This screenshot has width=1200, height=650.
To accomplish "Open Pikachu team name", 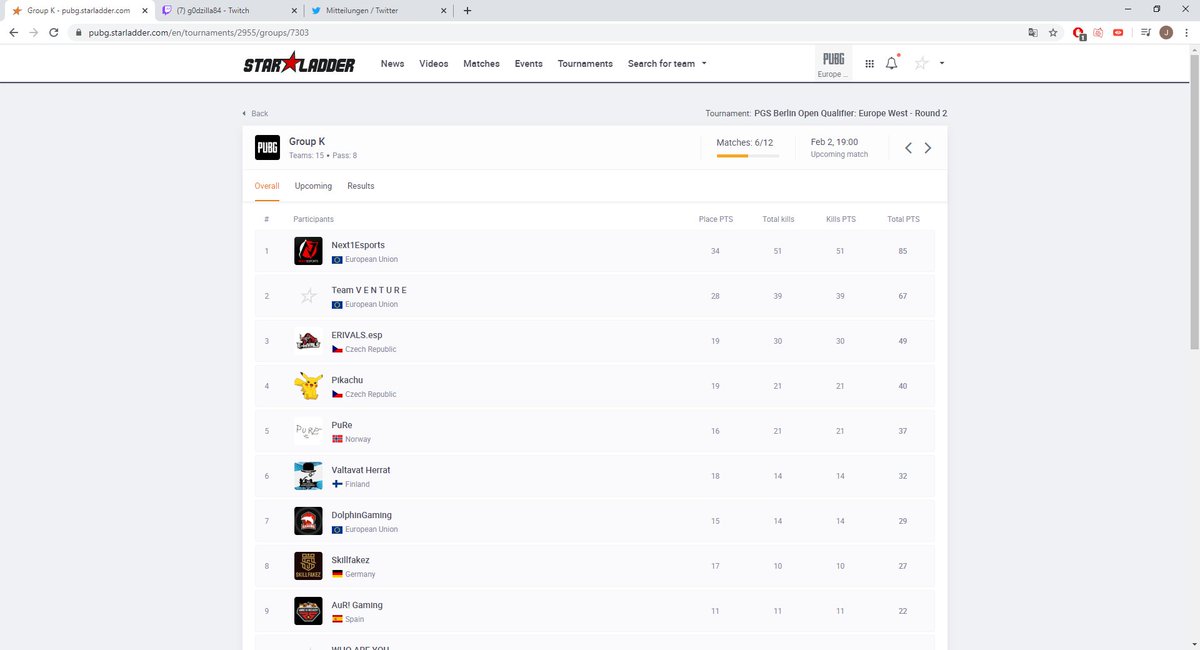I will tap(347, 380).
